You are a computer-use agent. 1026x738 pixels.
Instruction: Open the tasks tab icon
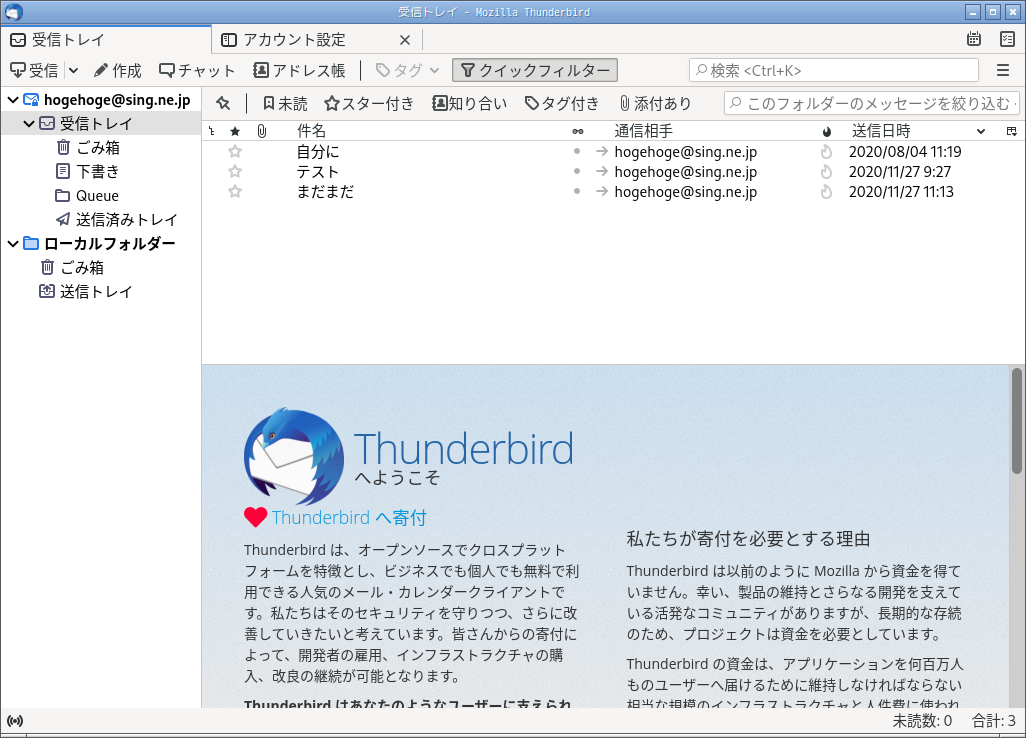(x=1008, y=39)
